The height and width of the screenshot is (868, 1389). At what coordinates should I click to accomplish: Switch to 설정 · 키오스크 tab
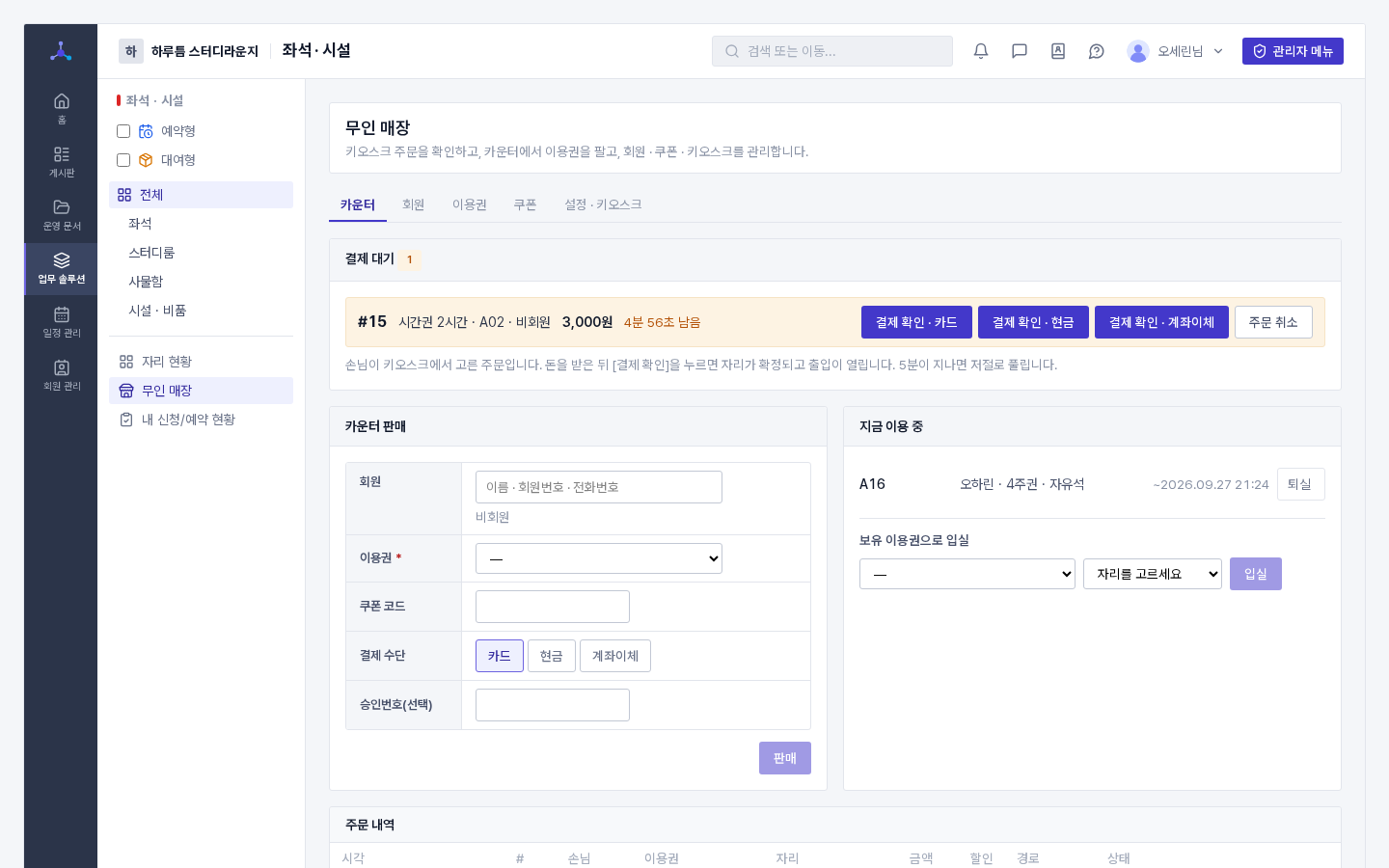603,204
